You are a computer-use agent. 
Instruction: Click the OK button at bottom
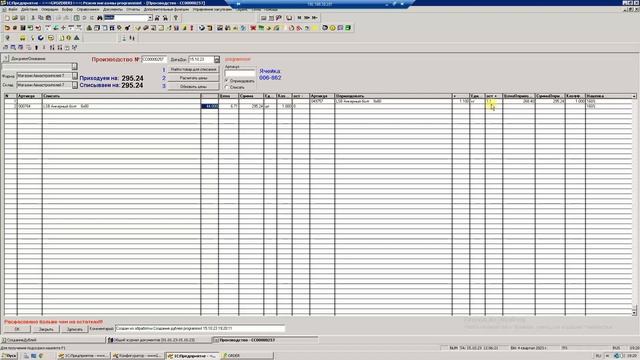click(17, 329)
